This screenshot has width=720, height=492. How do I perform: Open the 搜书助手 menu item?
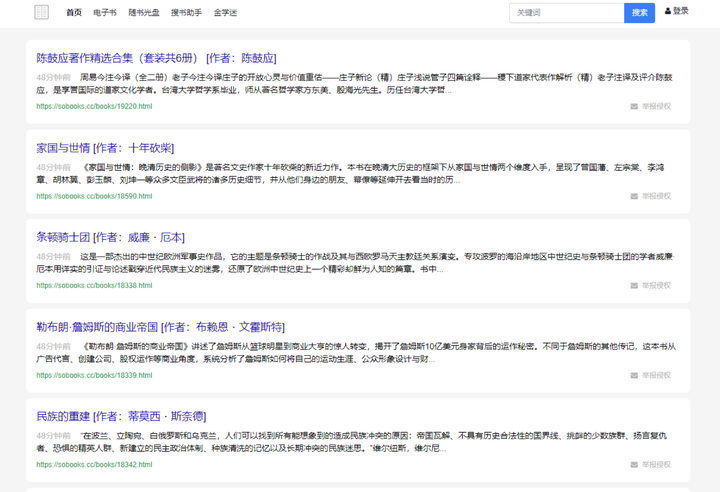point(186,12)
